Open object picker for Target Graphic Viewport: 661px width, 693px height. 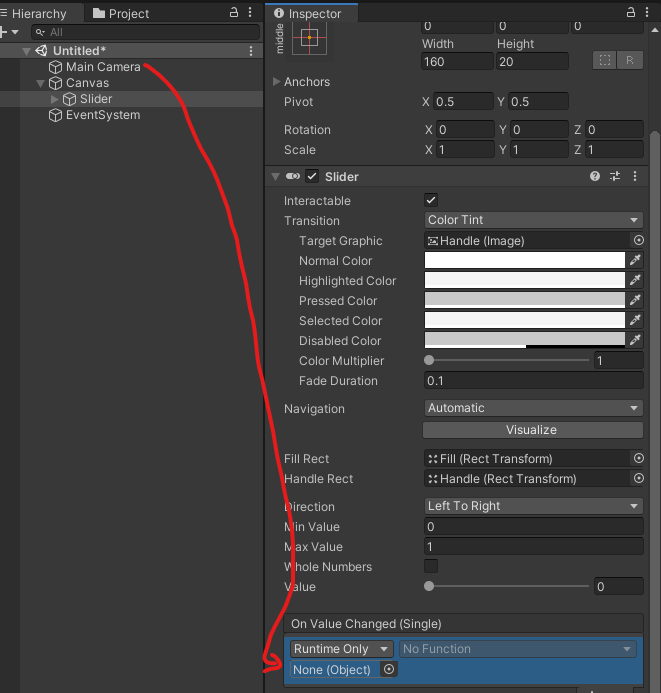638,240
